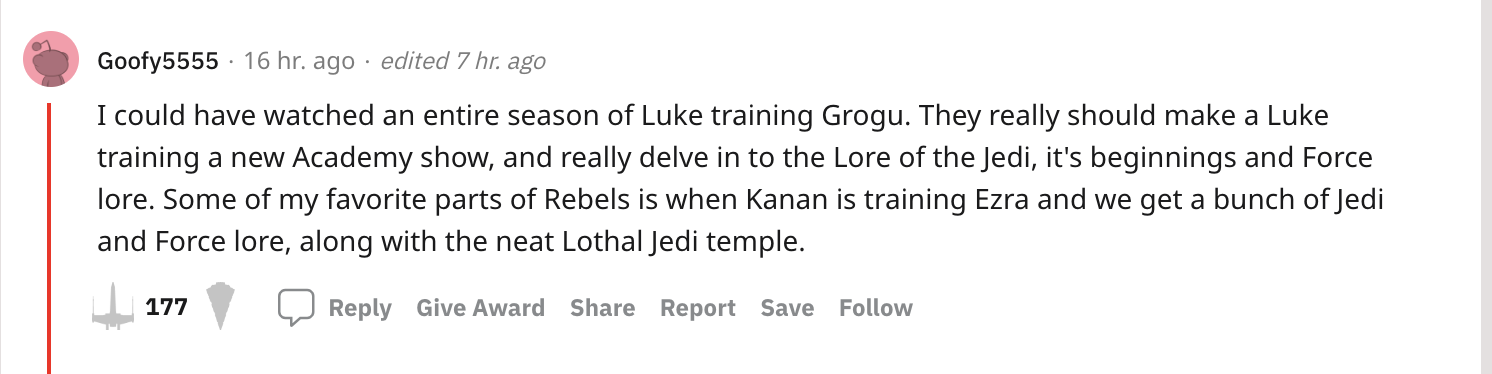
Task: Collapse the thread using the red line
Action: (49, 236)
